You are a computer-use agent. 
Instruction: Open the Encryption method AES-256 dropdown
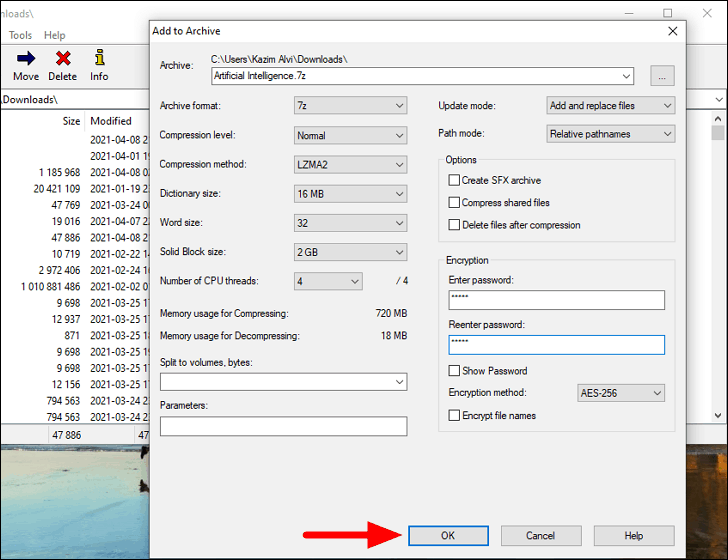click(x=621, y=393)
